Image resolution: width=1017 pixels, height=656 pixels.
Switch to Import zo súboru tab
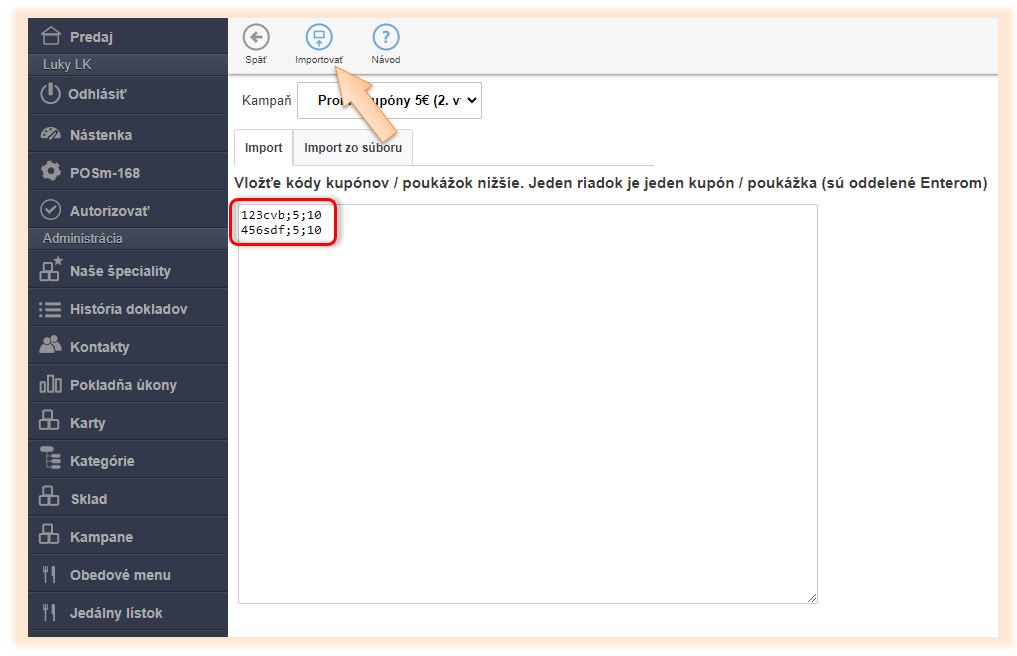pyautogui.click(x=353, y=148)
